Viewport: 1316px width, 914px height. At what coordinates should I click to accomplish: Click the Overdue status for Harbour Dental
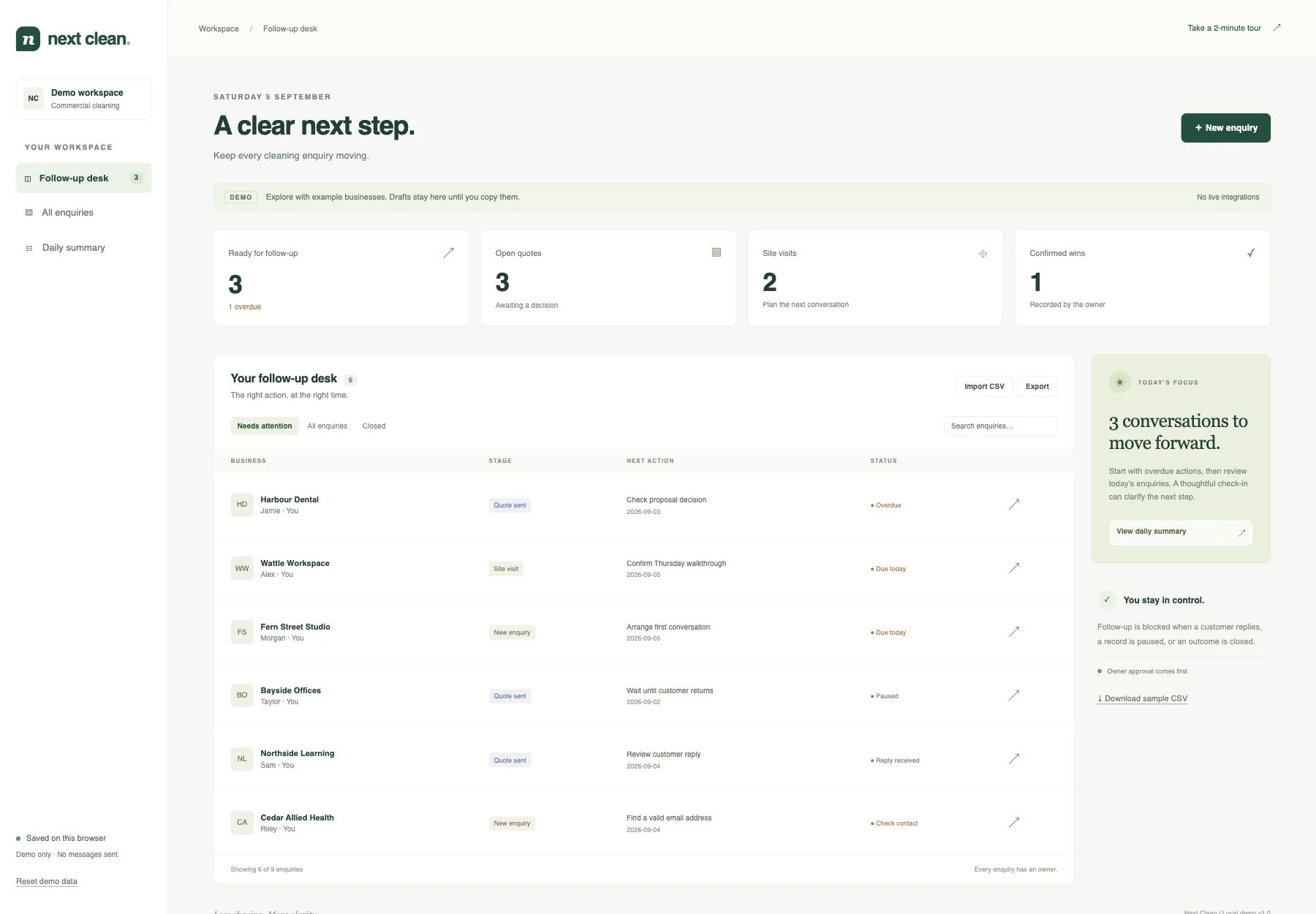pos(885,505)
